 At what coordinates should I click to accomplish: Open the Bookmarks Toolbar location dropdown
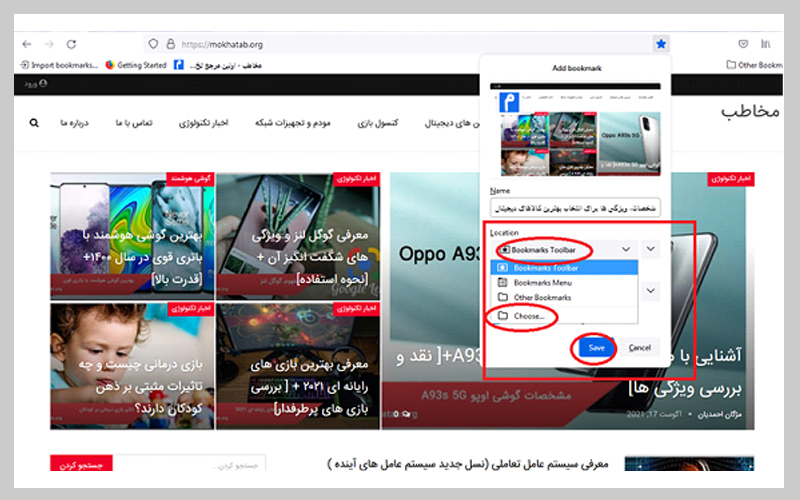click(565, 249)
